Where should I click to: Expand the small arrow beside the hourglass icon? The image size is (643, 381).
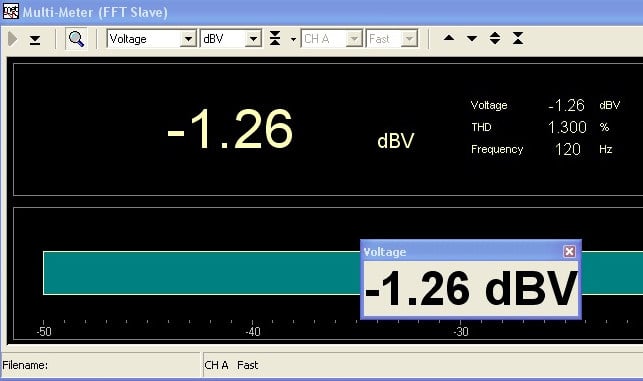point(293,39)
